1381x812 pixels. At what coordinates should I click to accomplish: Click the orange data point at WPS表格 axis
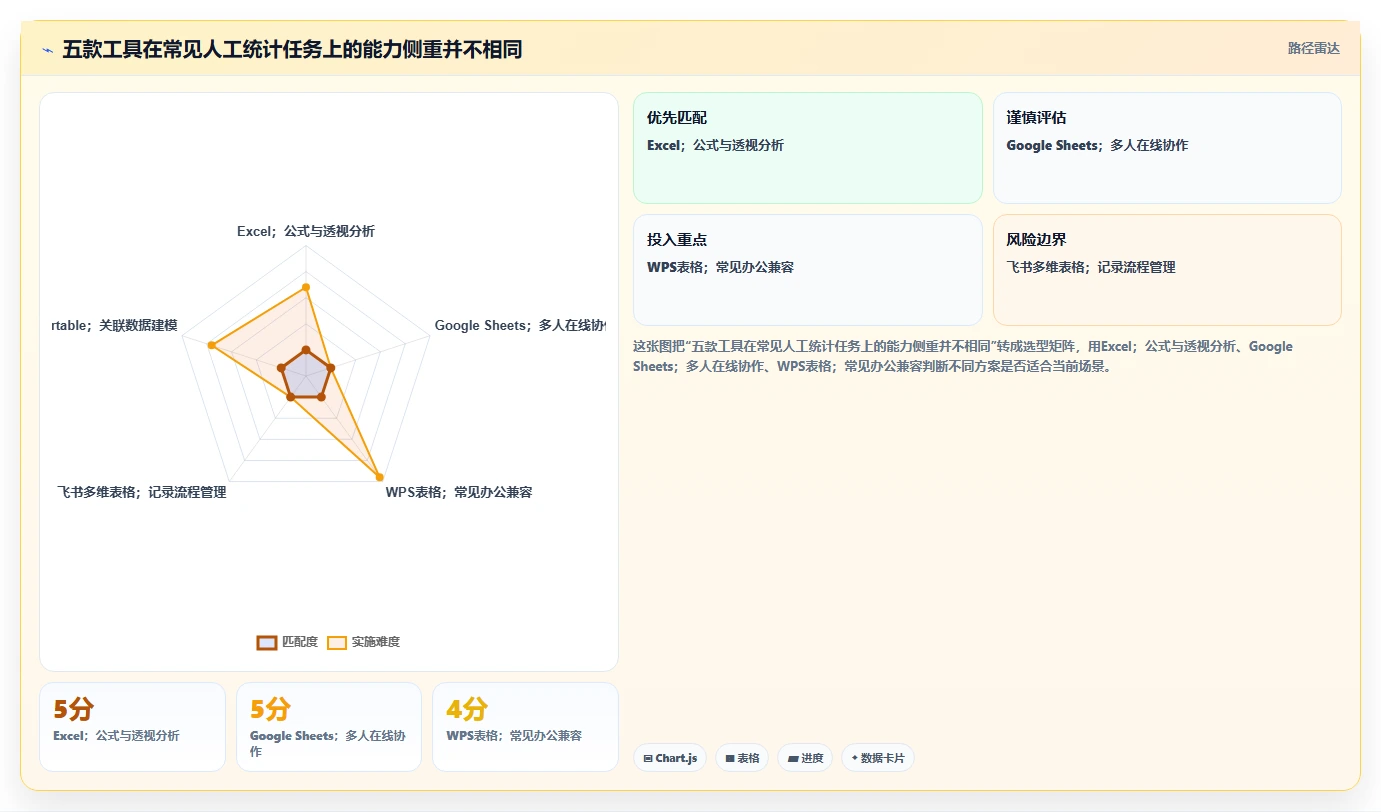379,476
